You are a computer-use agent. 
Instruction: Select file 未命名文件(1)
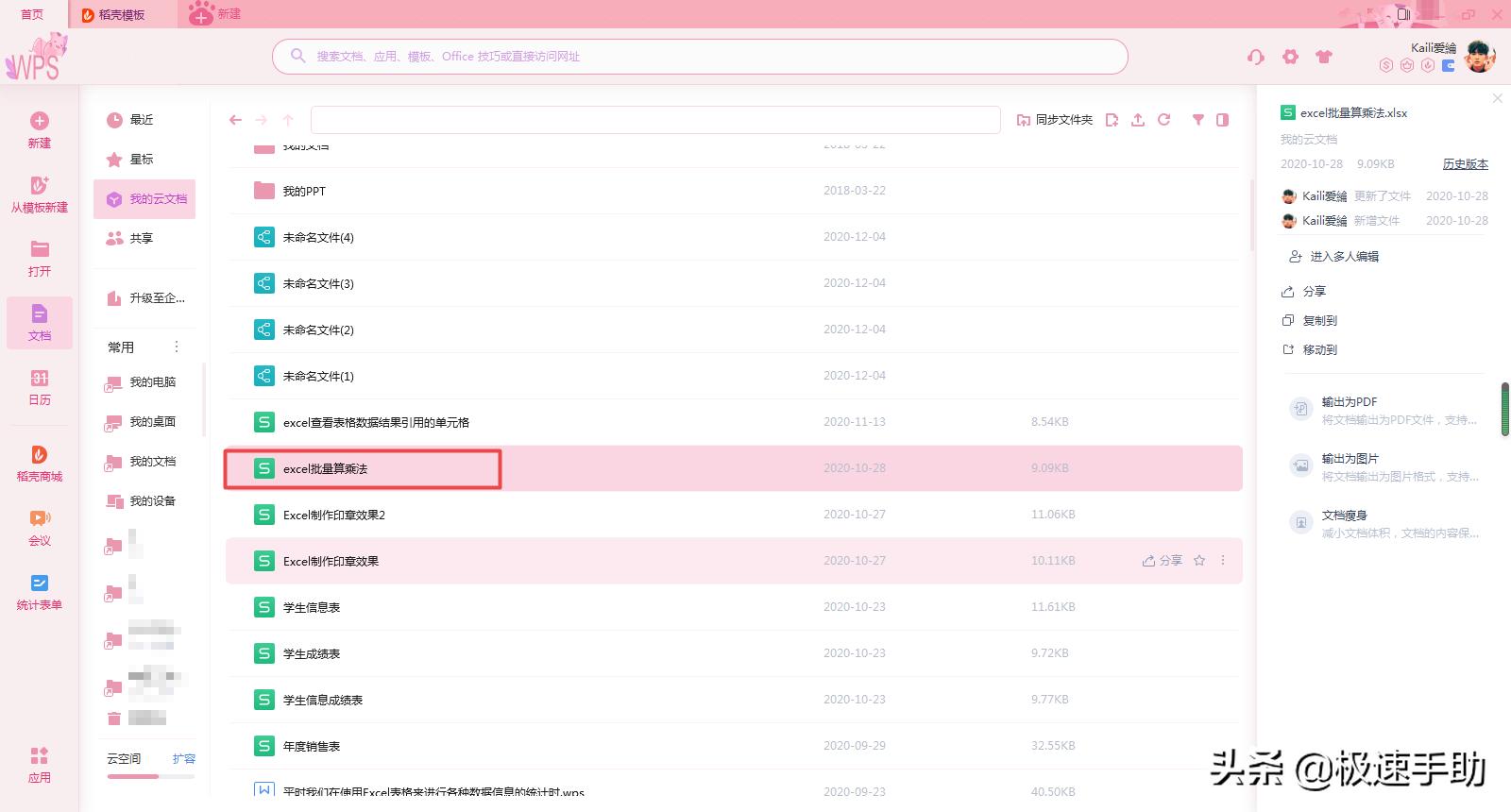tap(733, 376)
